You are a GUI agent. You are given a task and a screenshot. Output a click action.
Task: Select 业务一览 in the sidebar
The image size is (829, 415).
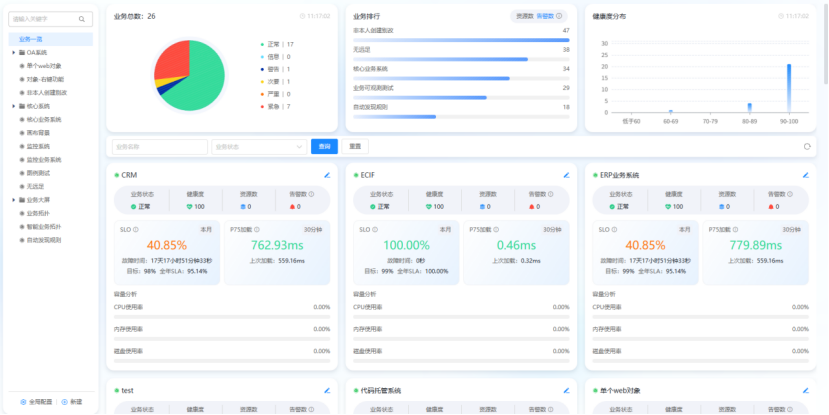tap(51, 39)
